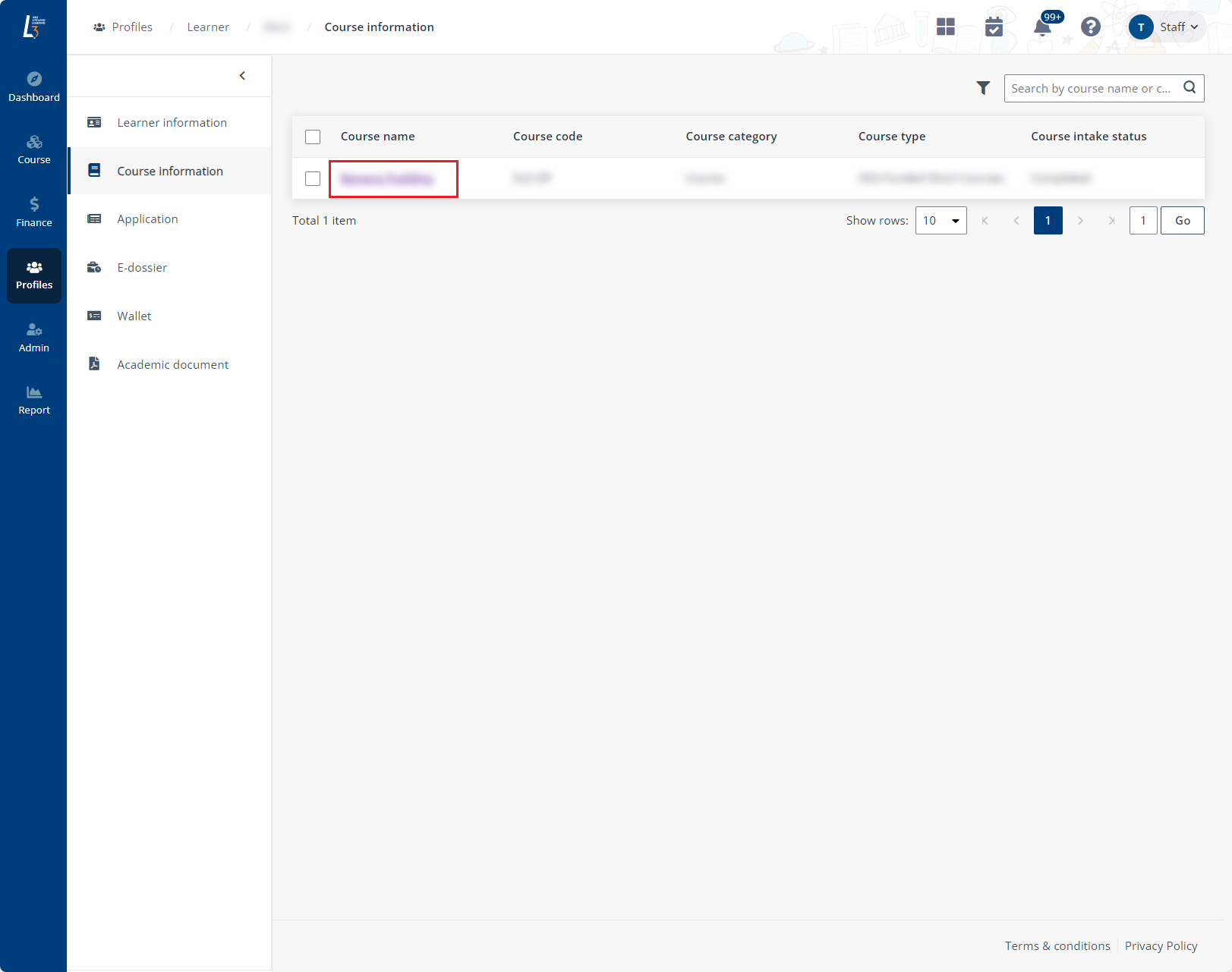Go to Dashboard in sidebar
This screenshot has width=1232, height=972.
coord(34,87)
